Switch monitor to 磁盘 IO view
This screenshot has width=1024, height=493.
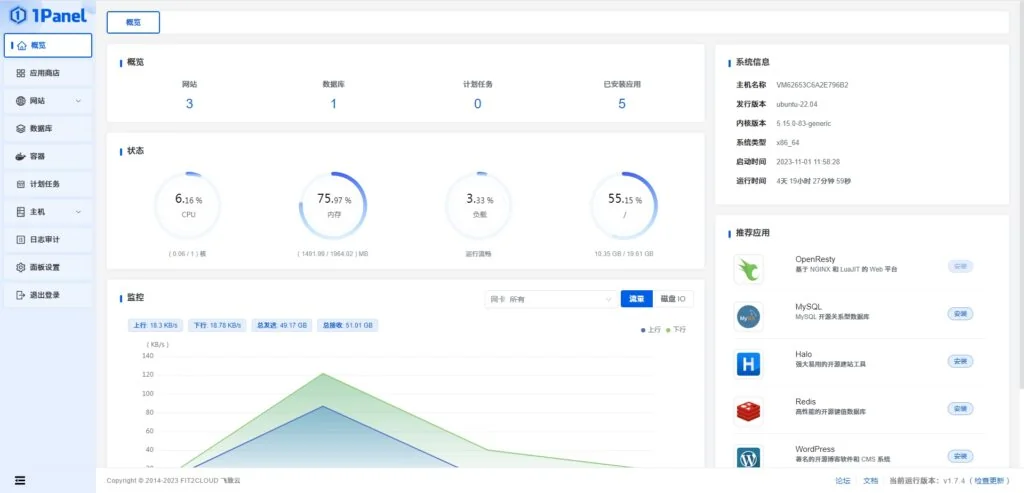tap(673, 299)
